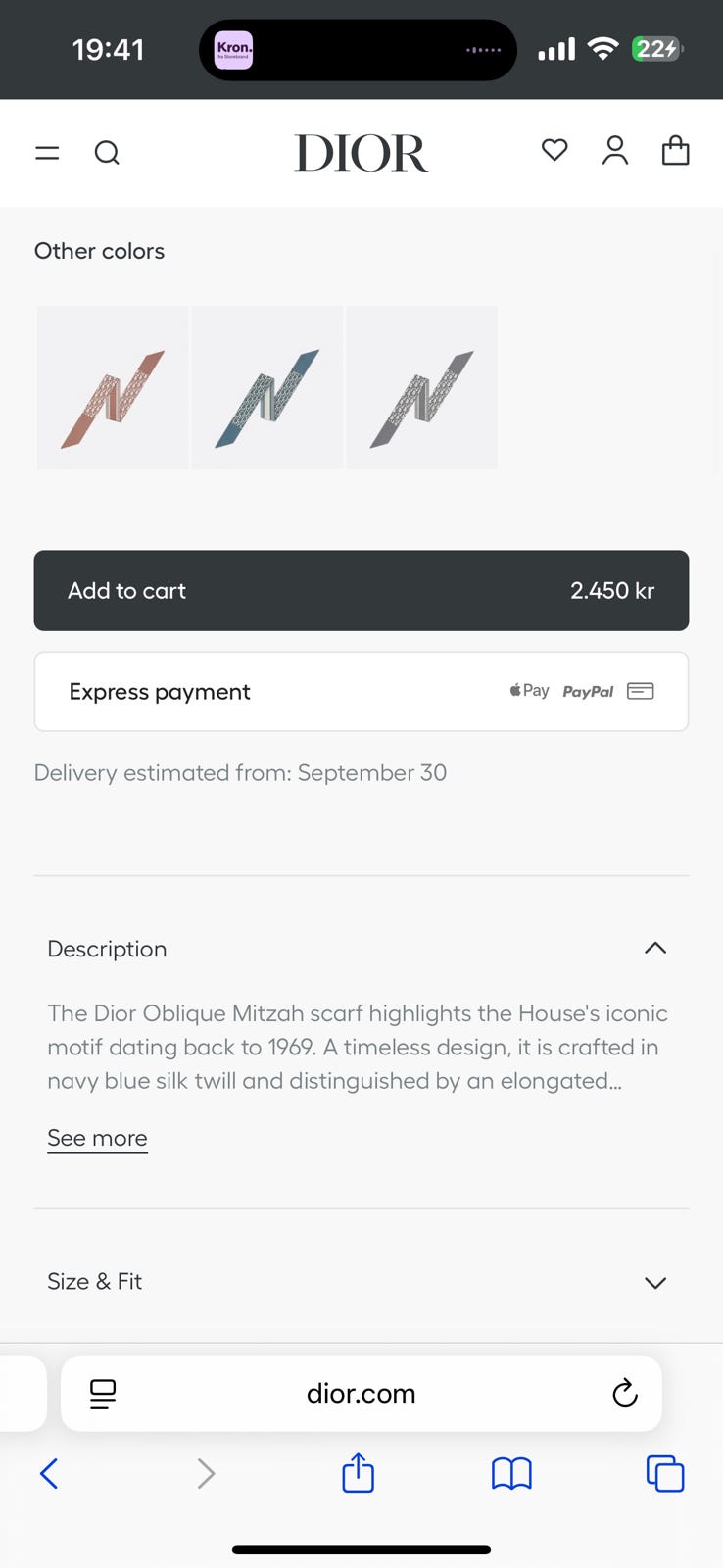Open Safari bookmarks icon
The width and height of the screenshot is (723, 1568).
pyautogui.click(x=511, y=1473)
